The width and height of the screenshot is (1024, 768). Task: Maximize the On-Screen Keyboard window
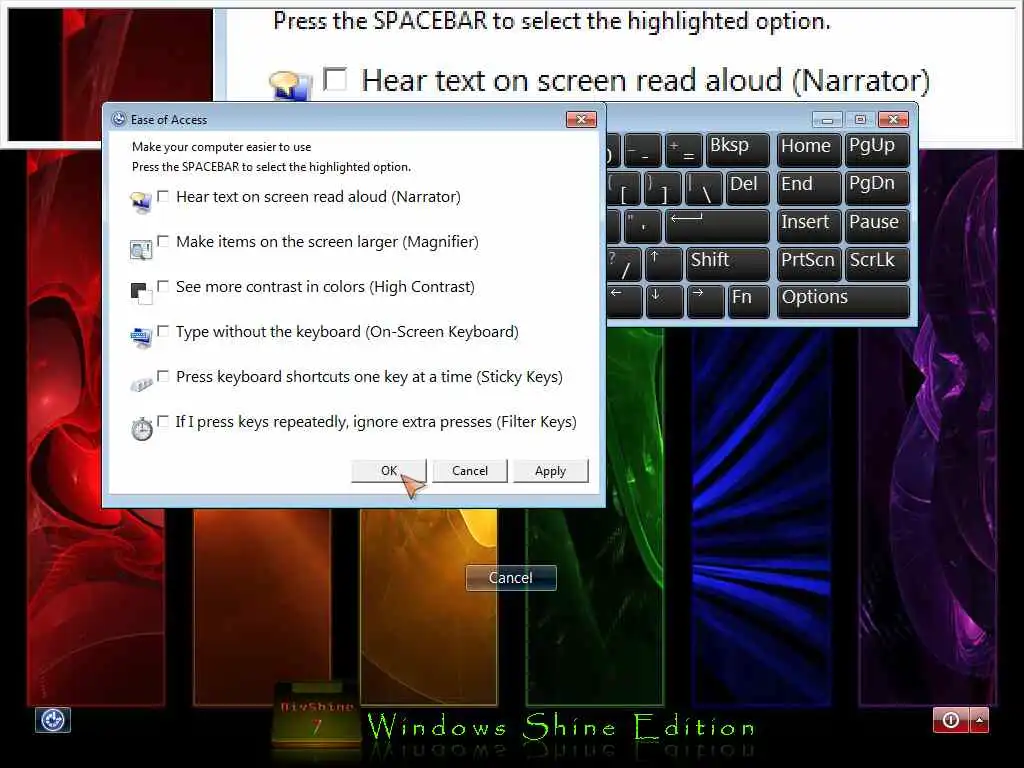click(860, 120)
